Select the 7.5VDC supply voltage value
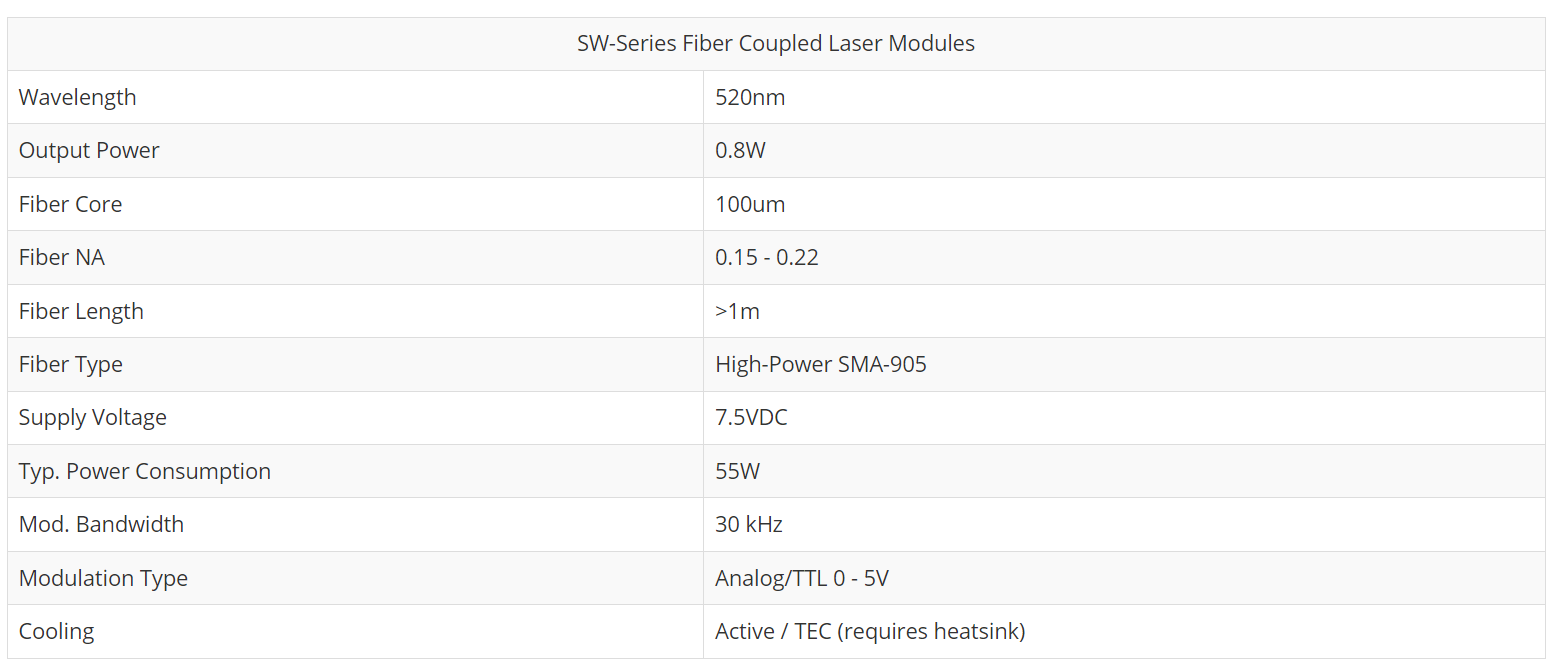The width and height of the screenshot is (1560, 668). [751, 418]
